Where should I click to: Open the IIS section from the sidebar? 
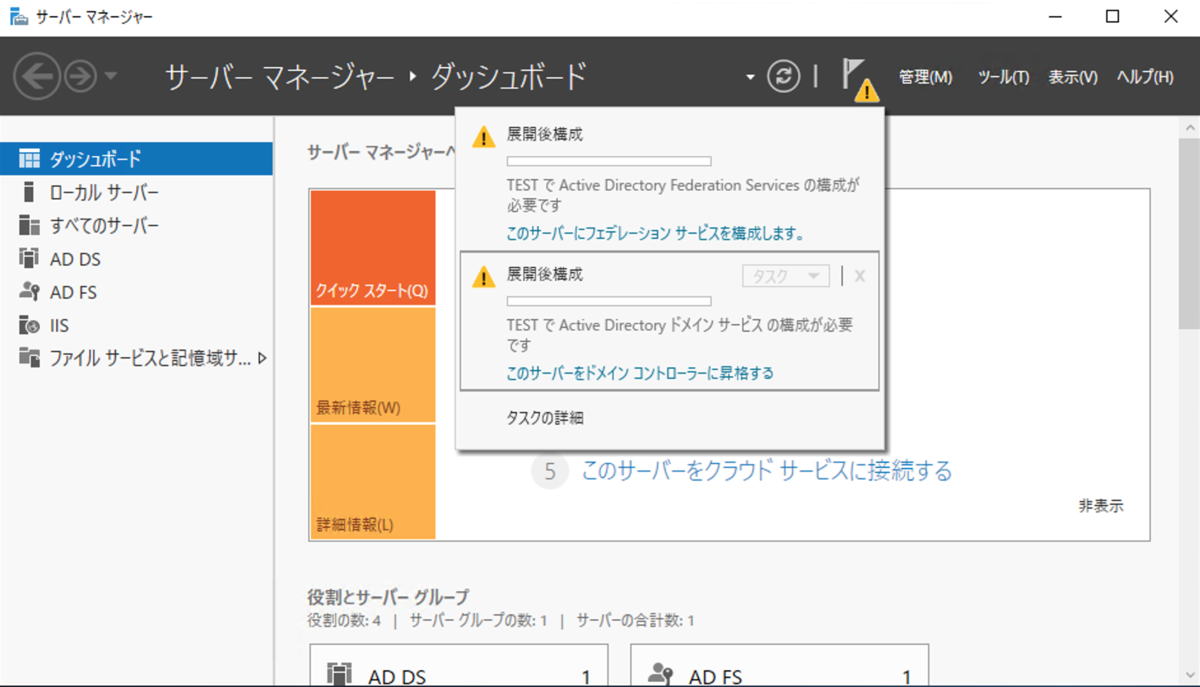point(62,325)
